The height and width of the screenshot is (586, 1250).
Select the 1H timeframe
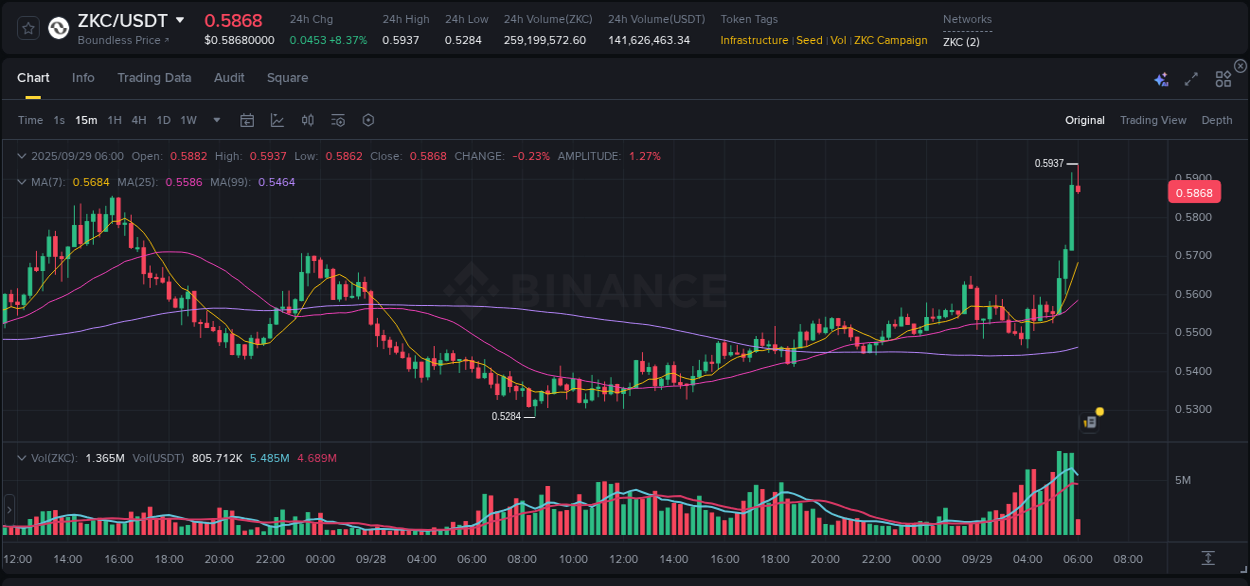click(114, 120)
